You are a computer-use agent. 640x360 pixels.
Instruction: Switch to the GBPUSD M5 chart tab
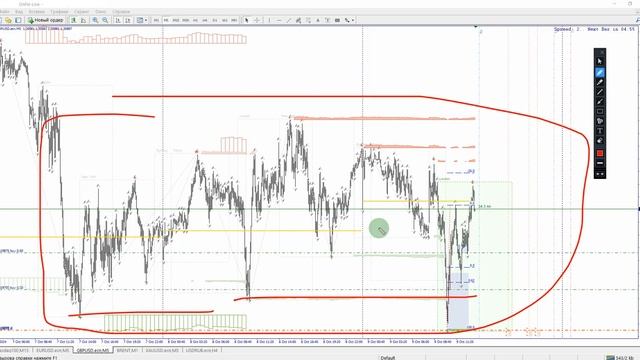(93, 350)
